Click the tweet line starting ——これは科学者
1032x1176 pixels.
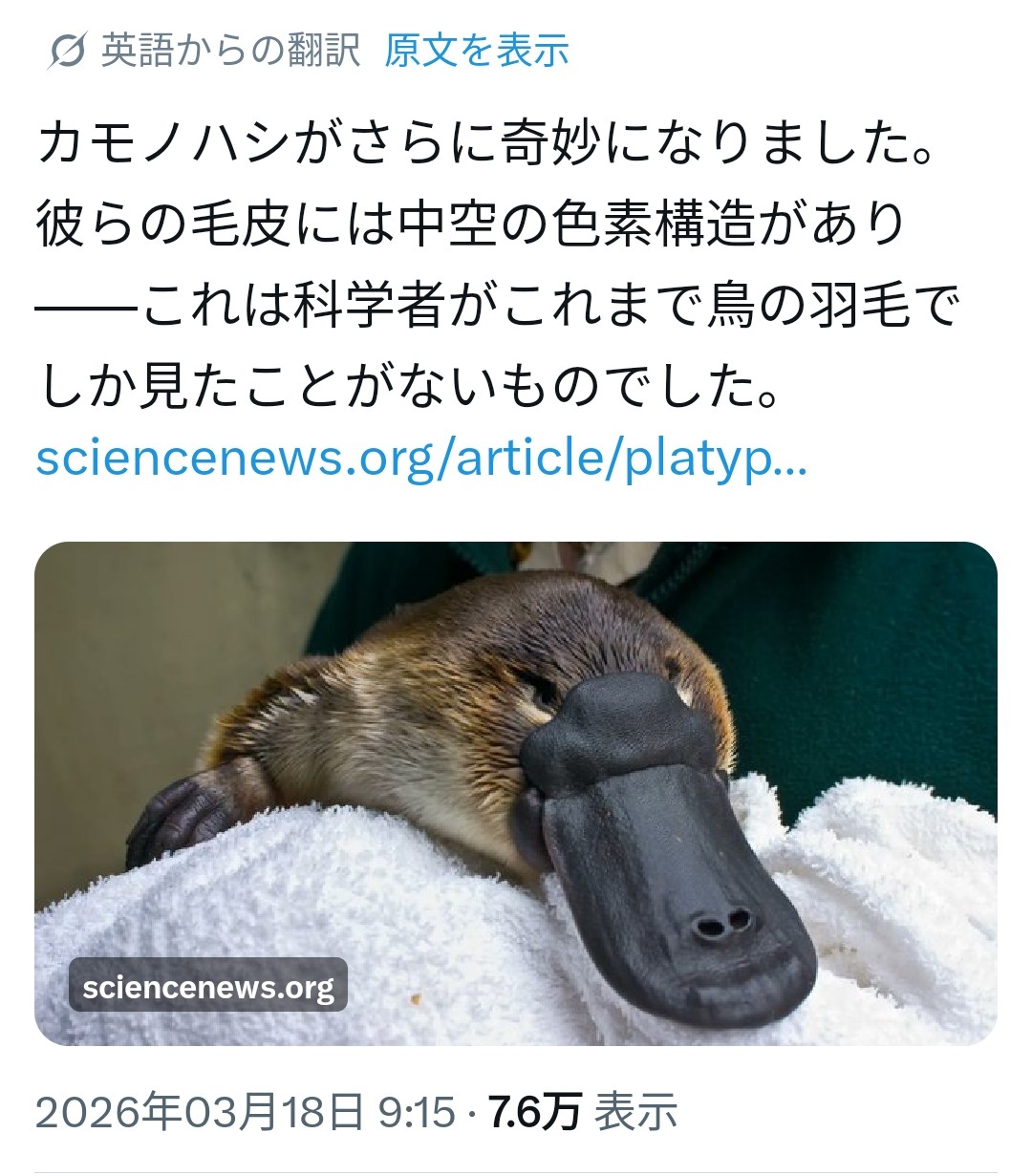[497, 305]
